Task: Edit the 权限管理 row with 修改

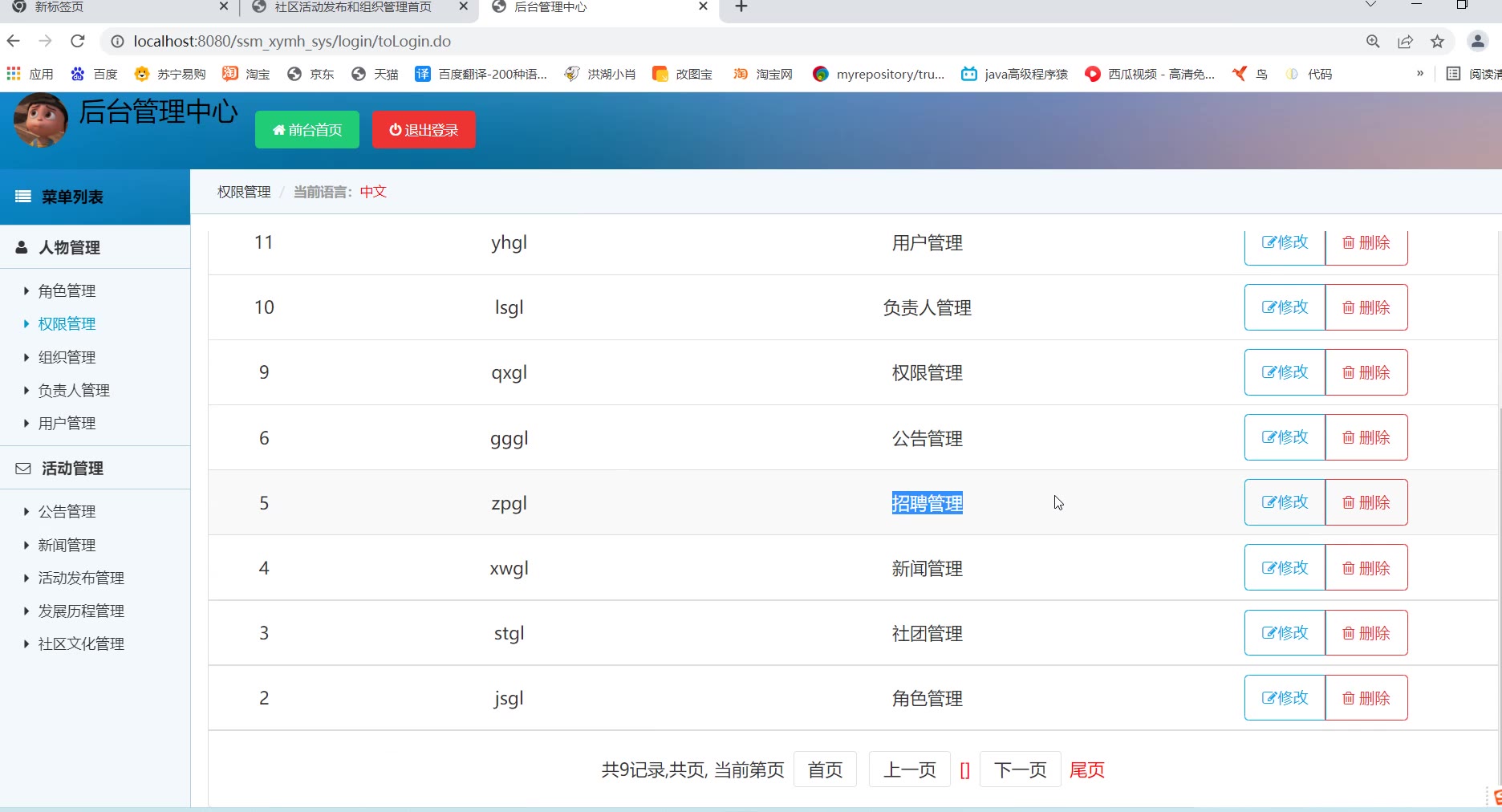Action: click(1285, 372)
